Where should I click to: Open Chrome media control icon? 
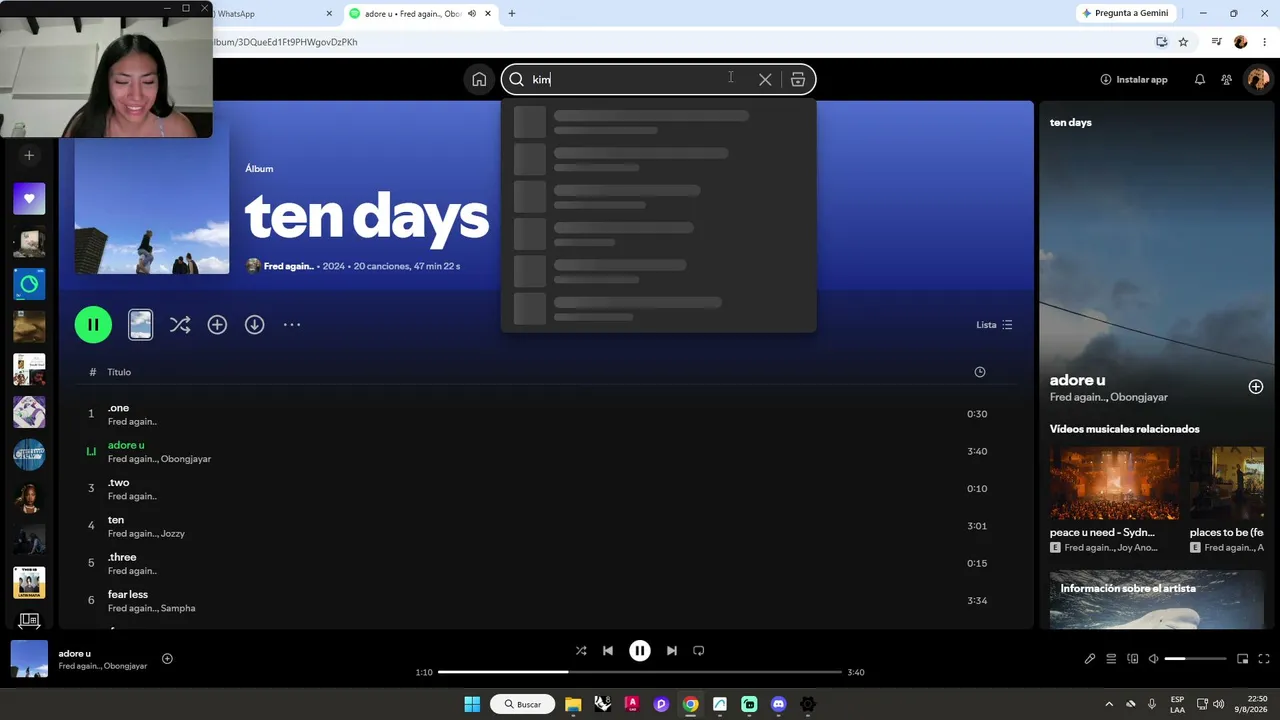click(1216, 42)
